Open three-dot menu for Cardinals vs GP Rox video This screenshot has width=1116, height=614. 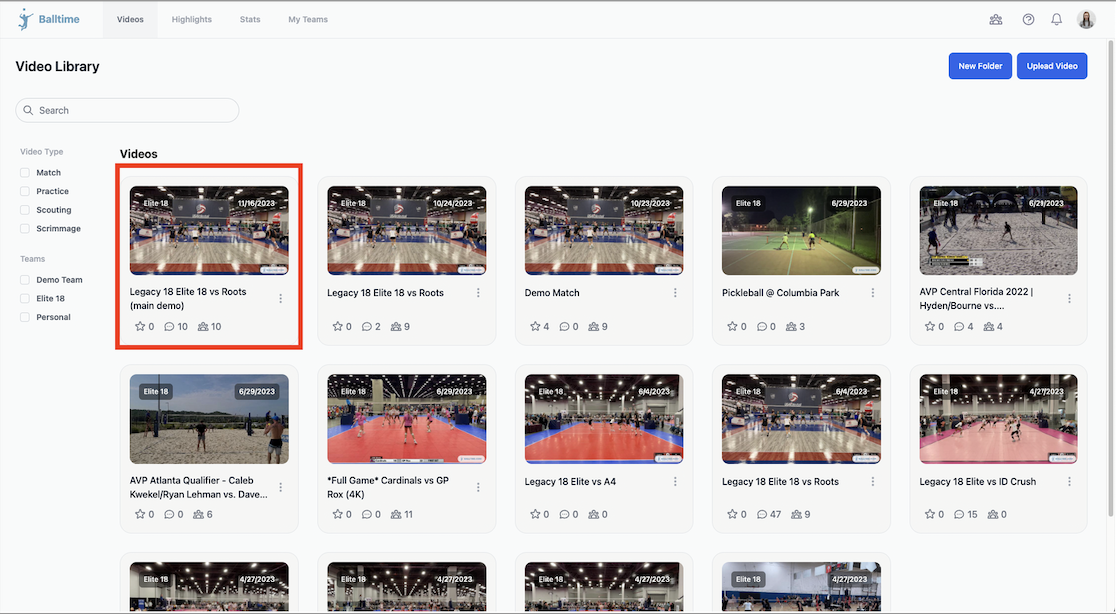pyautogui.click(x=478, y=487)
